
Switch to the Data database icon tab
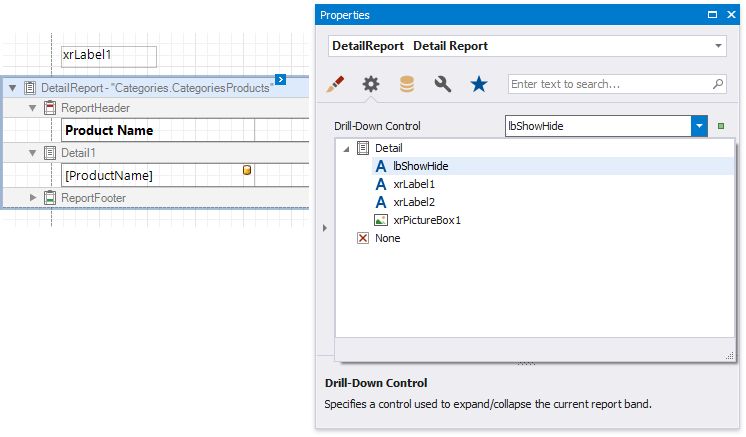[x=406, y=85]
